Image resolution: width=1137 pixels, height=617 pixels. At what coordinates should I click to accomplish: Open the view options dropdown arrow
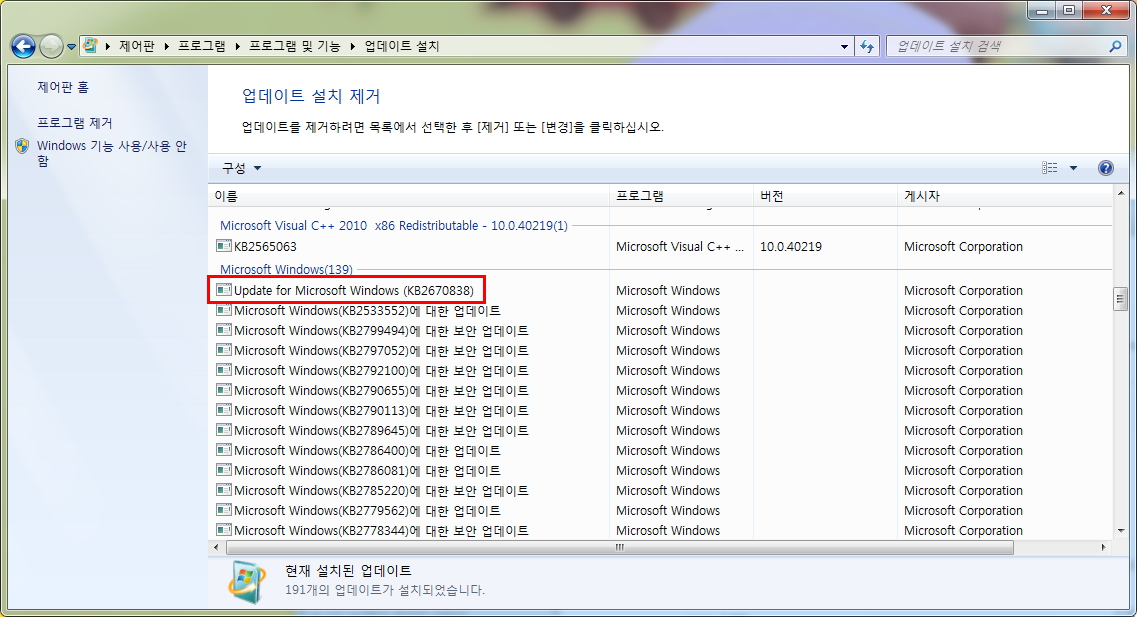pyautogui.click(x=1073, y=168)
